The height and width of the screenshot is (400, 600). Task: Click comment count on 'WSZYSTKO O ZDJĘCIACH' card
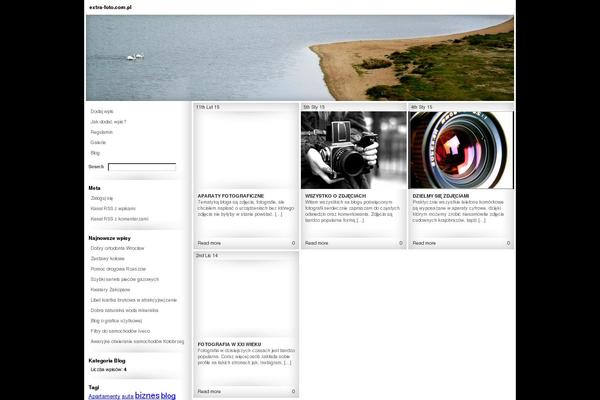click(401, 243)
